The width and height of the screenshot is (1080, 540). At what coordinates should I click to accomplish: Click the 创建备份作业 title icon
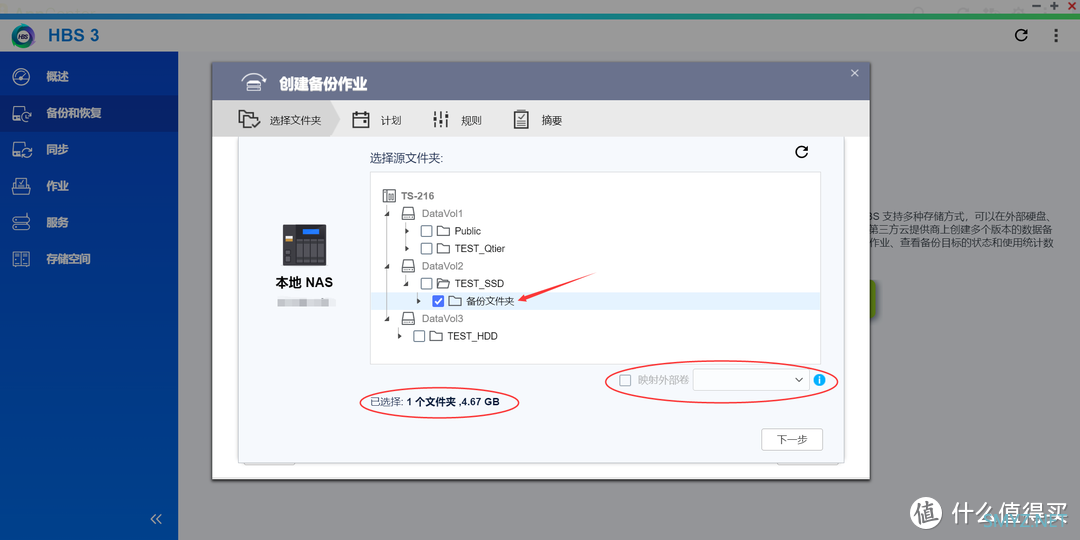254,83
